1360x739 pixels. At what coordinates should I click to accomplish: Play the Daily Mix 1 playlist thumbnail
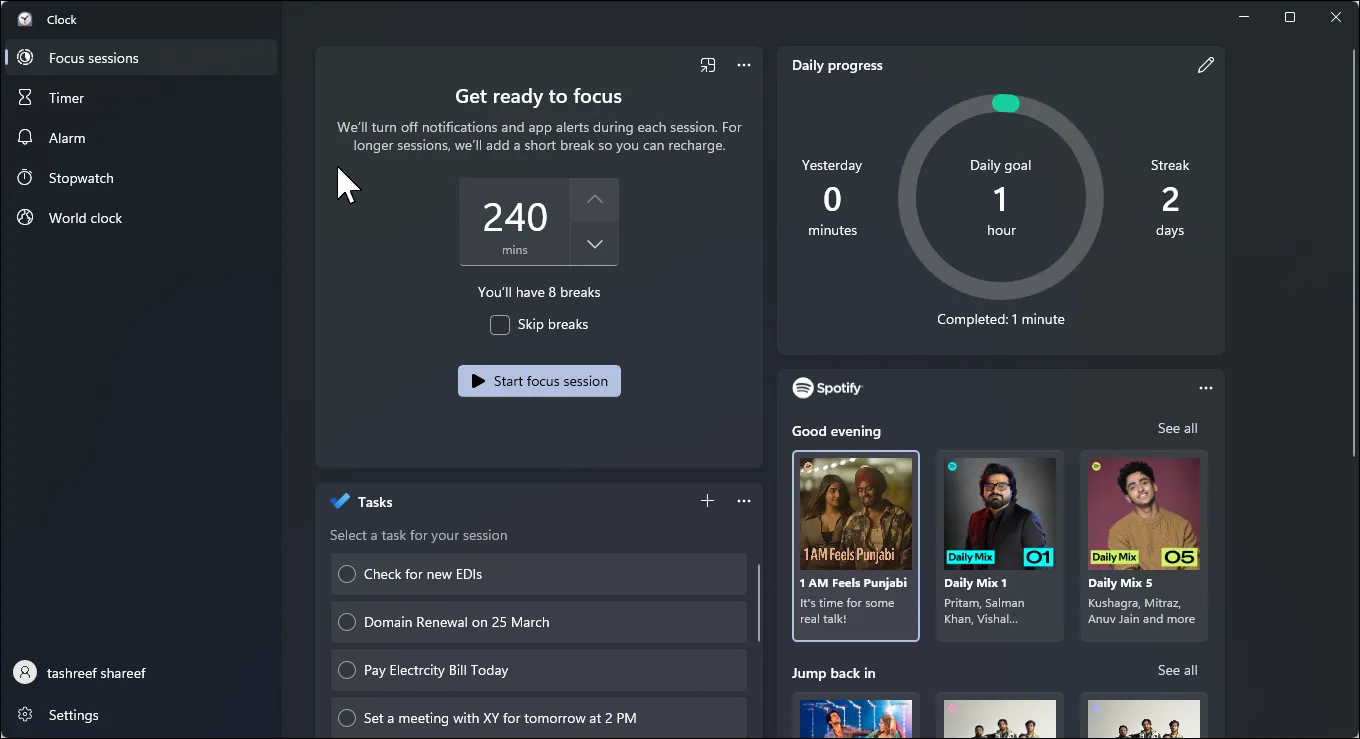click(x=999, y=513)
